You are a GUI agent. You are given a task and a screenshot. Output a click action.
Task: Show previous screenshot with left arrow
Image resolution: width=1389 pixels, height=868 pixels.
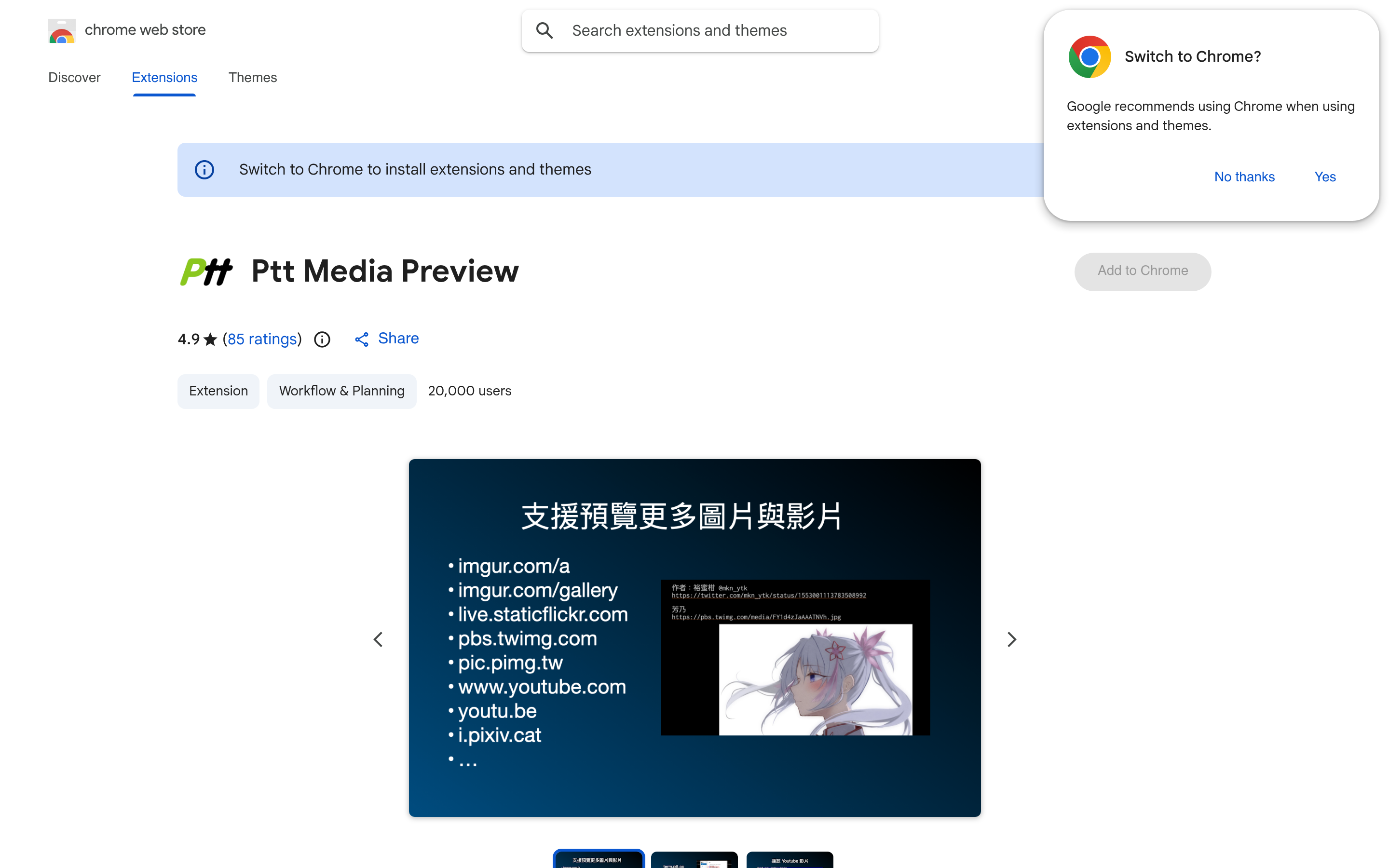click(x=378, y=639)
